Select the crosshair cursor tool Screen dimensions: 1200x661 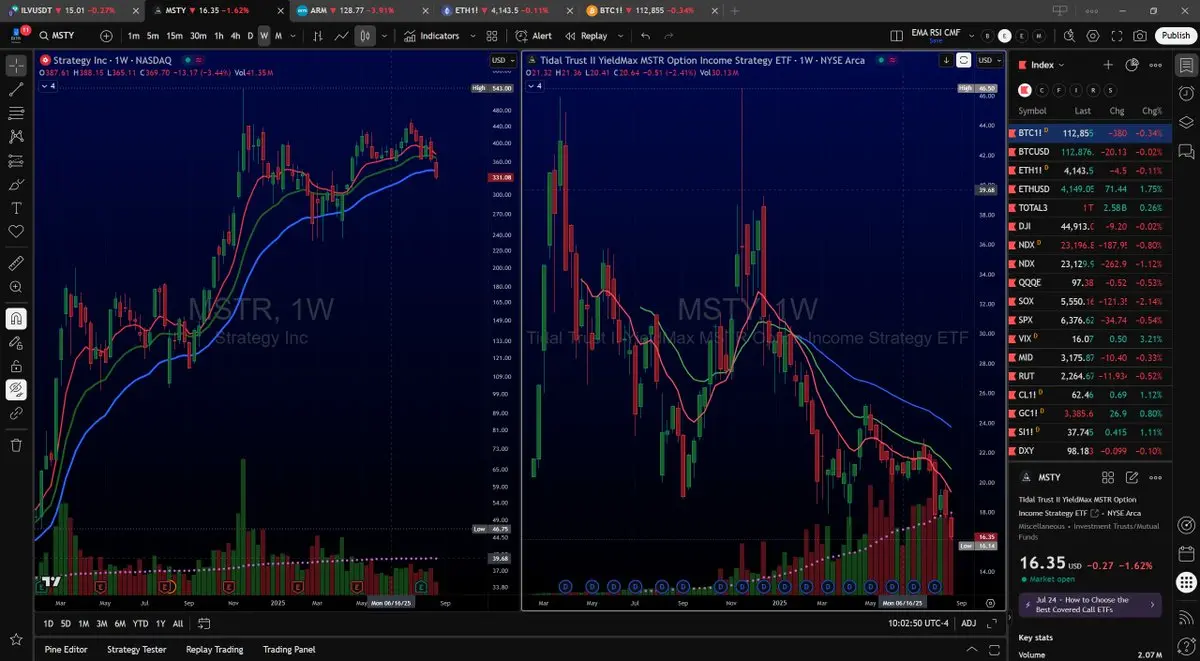pyautogui.click(x=16, y=66)
